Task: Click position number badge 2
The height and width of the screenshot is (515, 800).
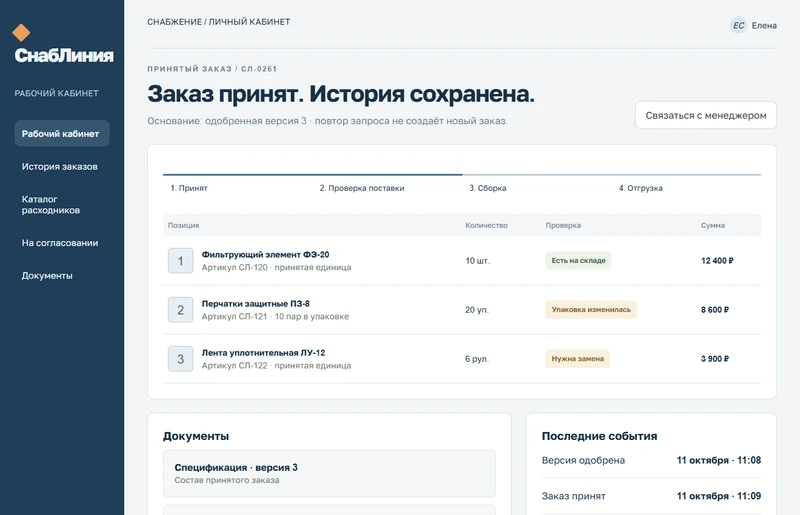Action: [181, 310]
